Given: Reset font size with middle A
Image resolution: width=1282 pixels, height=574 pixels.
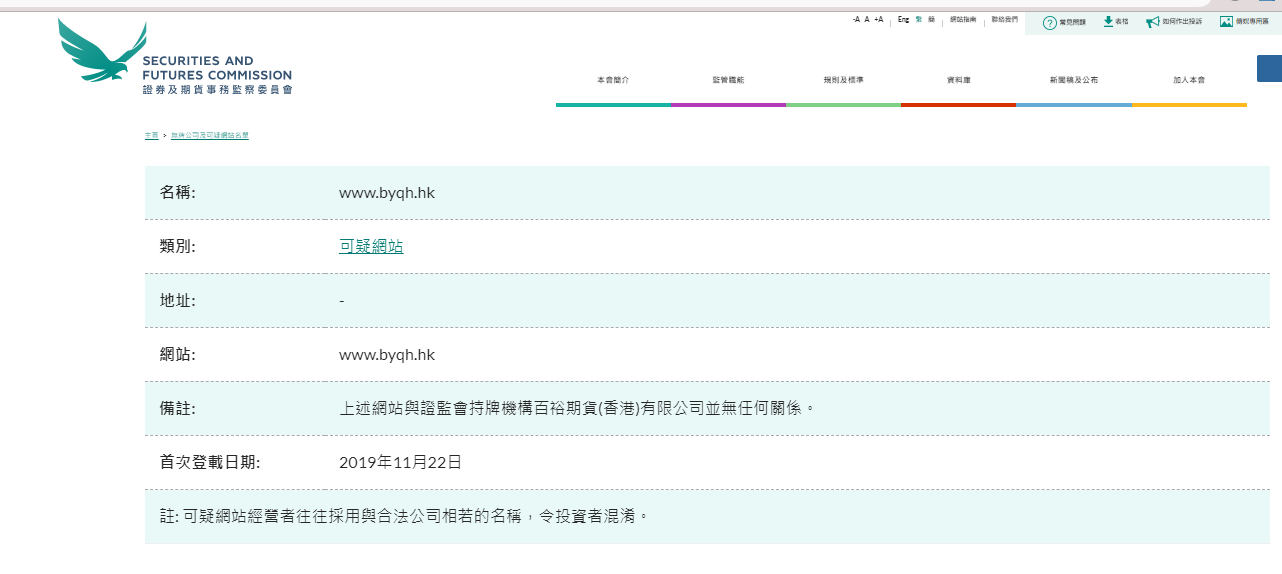Looking at the screenshot, I should 866,19.
